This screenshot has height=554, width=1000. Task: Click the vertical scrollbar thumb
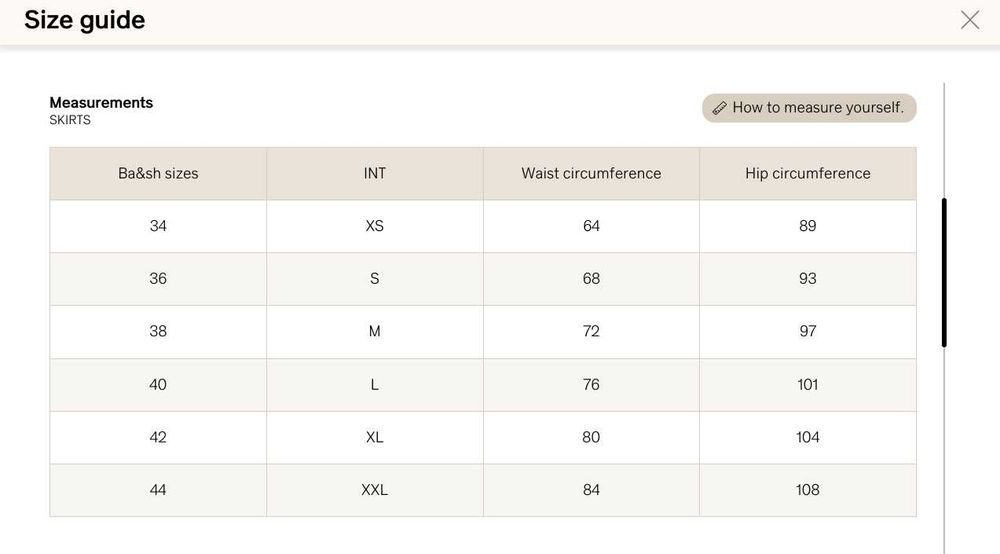click(944, 272)
